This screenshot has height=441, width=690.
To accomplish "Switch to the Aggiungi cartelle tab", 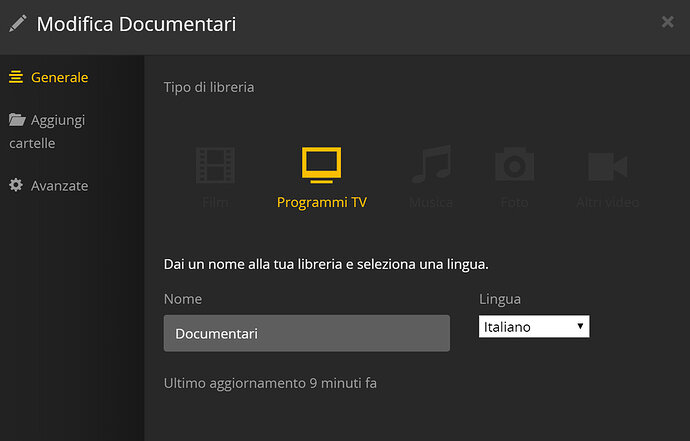I will [47, 131].
